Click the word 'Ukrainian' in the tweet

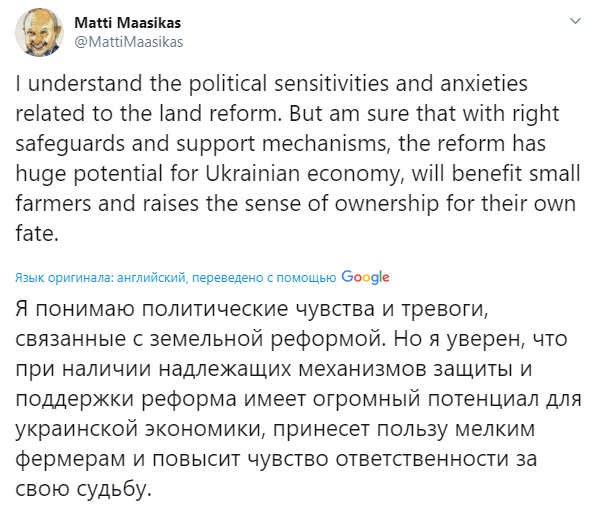[x=253, y=173]
